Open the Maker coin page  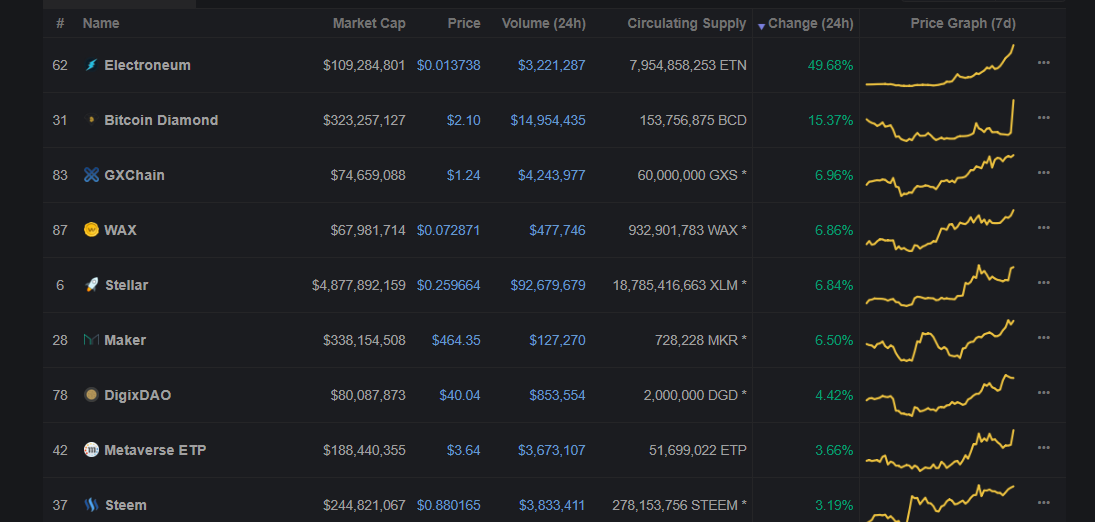[125, 340]
